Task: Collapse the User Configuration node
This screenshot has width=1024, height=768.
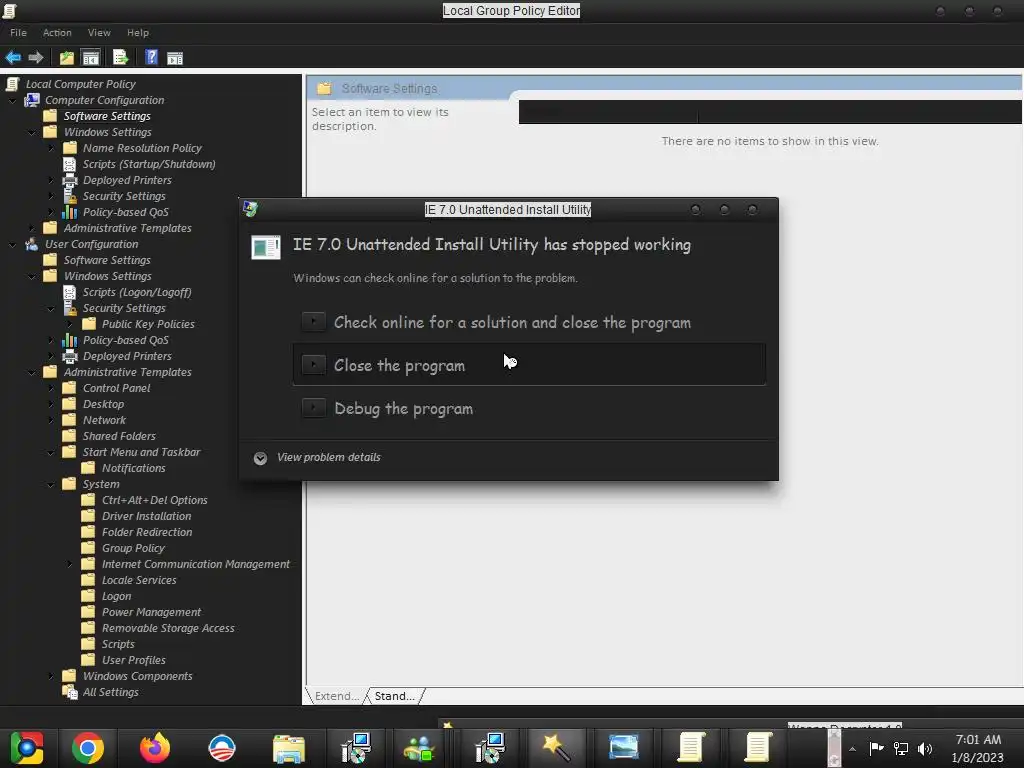Action: 12,244
